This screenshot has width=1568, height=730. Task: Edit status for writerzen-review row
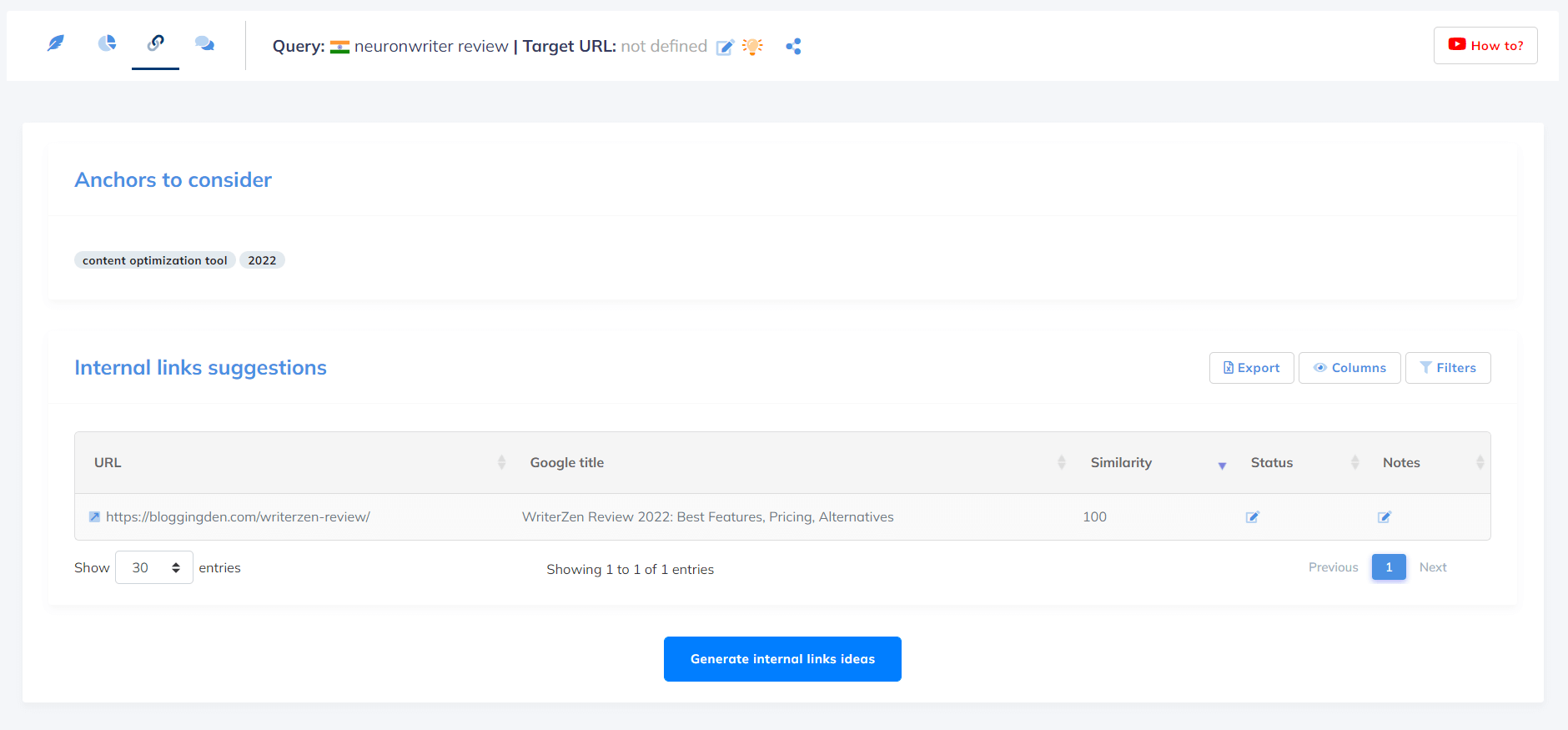click(x=1253, y=517)
